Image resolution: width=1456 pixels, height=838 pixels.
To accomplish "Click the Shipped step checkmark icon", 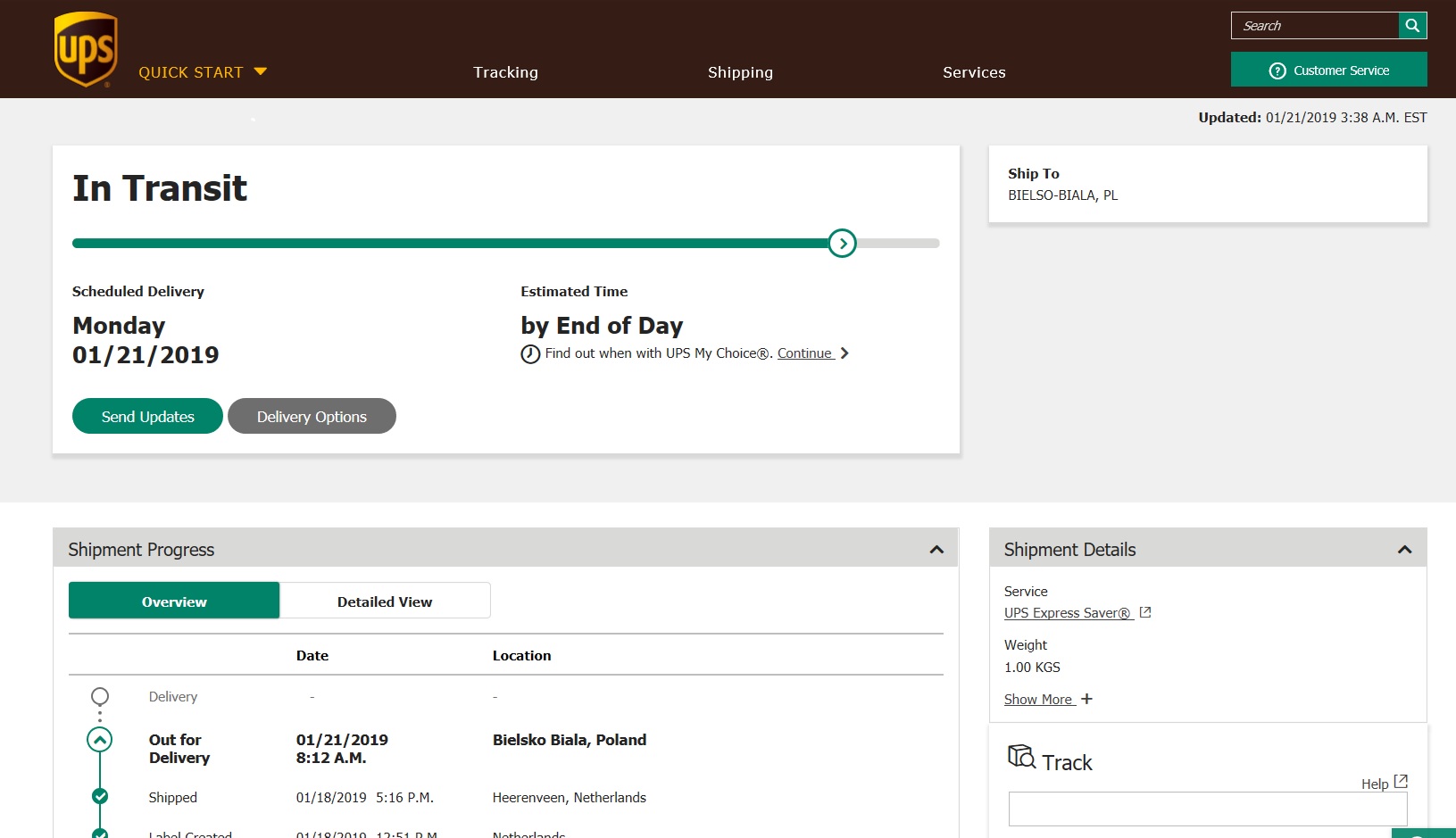I will 100,796.
